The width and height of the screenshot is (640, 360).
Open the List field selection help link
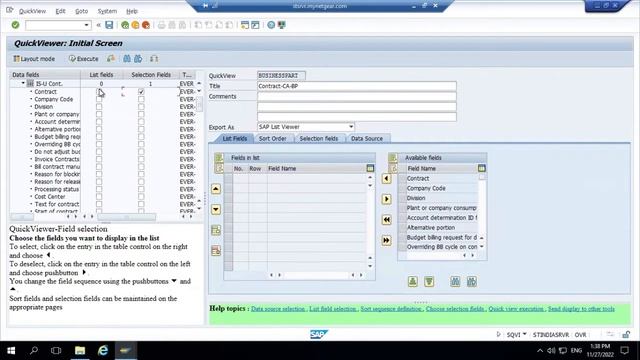click(x=333, y=309)
